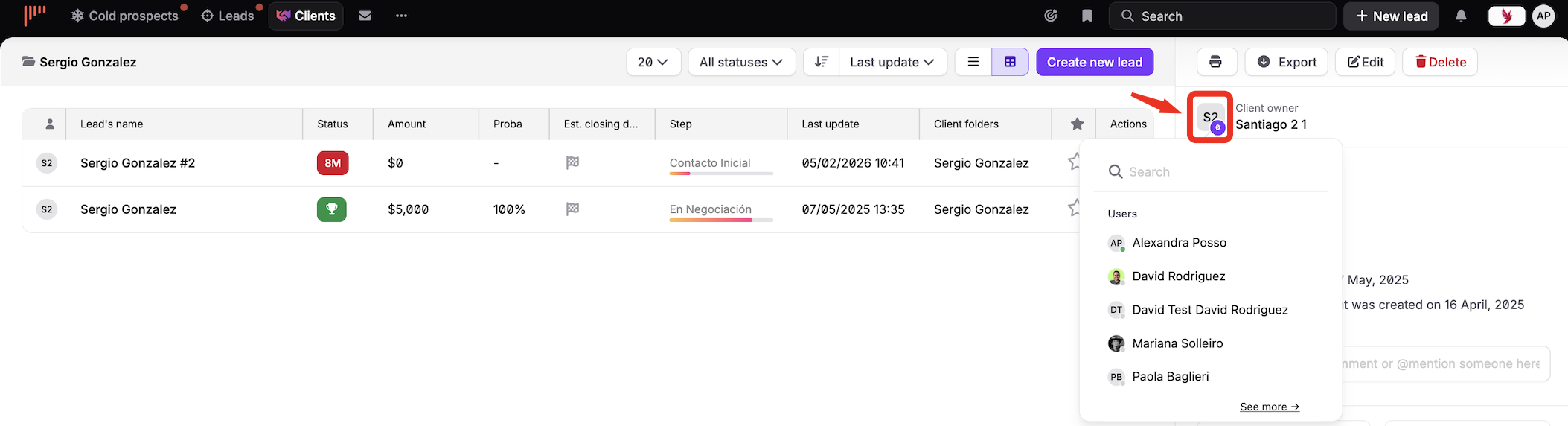The height and width of the screenshot is (426, 1568).
Task: Open the email envelope icon
Action: coord(365,16)
